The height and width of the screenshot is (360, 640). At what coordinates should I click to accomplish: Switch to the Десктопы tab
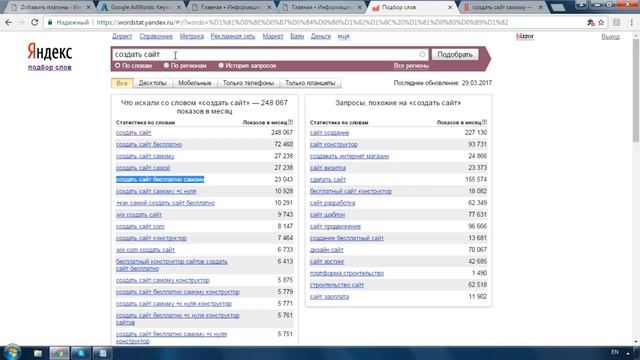coord(153,83)
